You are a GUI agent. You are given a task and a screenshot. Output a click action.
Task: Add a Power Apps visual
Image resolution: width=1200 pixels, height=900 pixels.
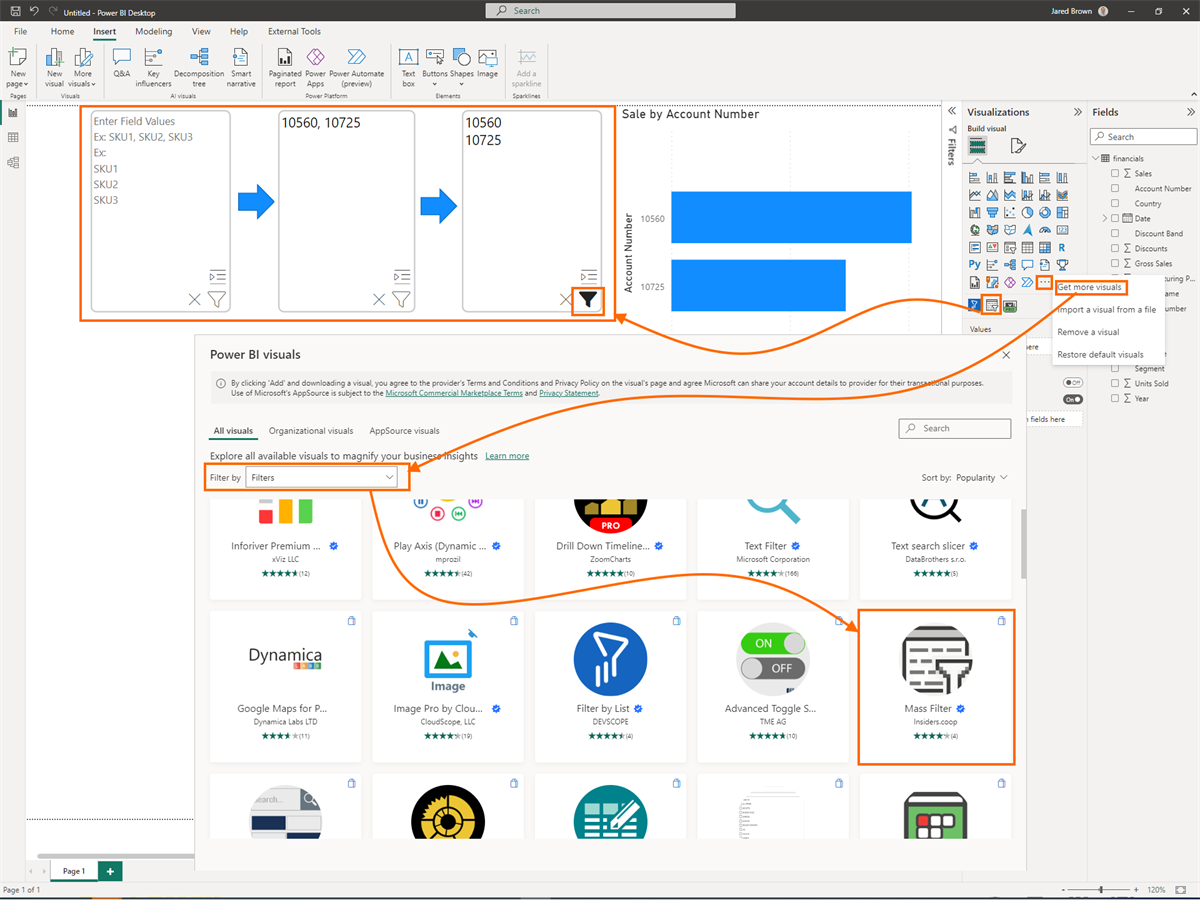pos(315,67)
